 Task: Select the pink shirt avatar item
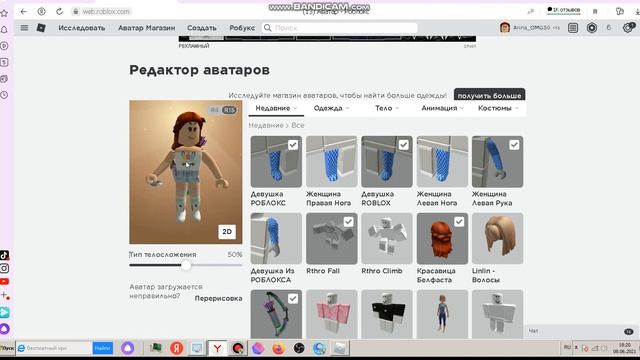331,314
